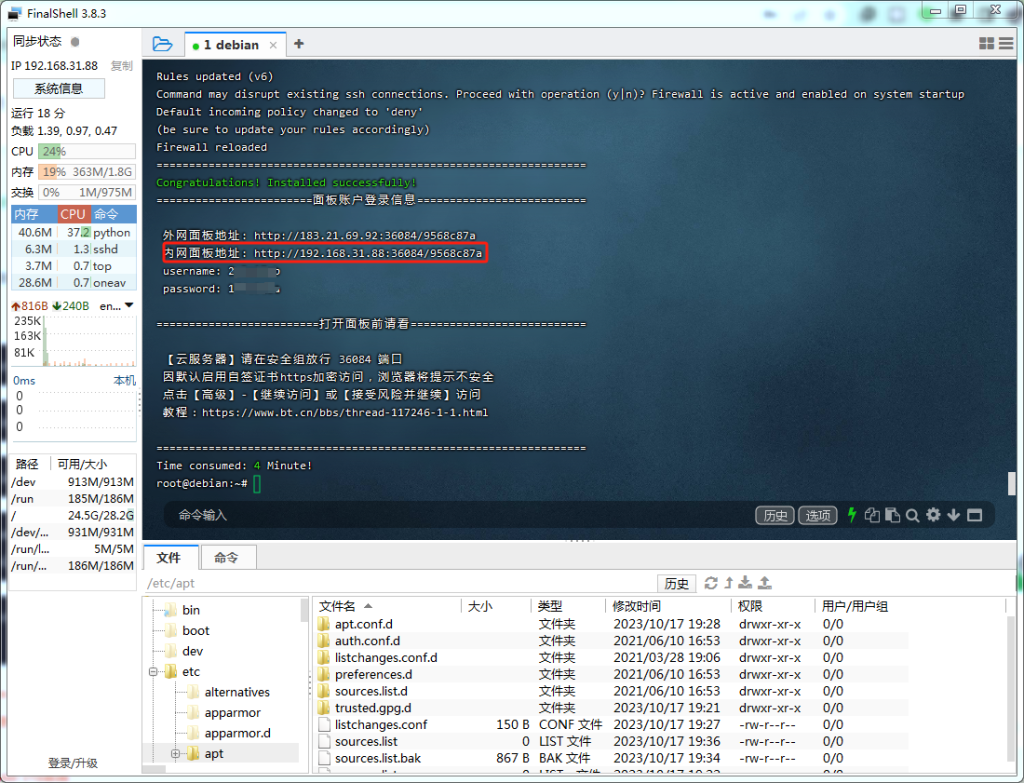Image resolution: width=1024 pixels, height=783 pixels.
Task: Click the python process row
Action: tap(73, 232)
